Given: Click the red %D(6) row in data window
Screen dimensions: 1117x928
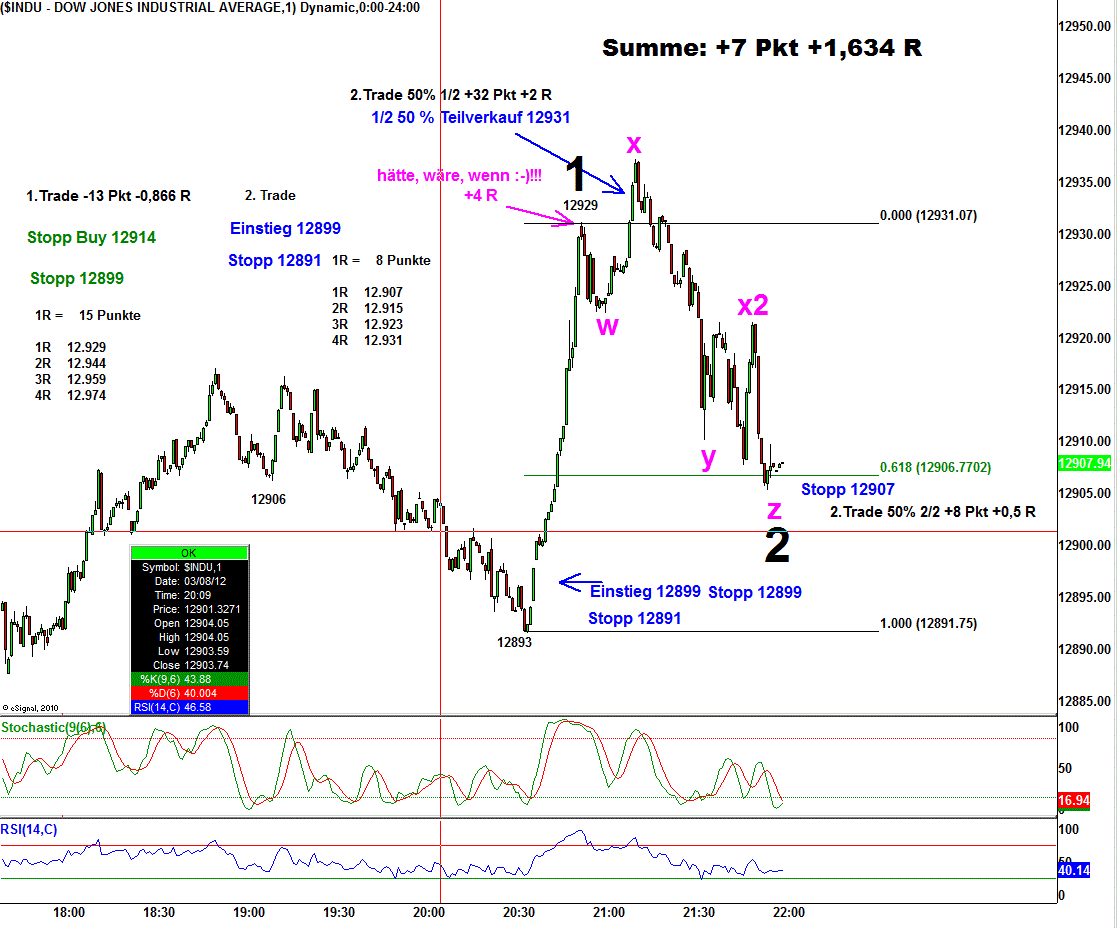Looking at the screenshot, I should (x=189, y=693).
